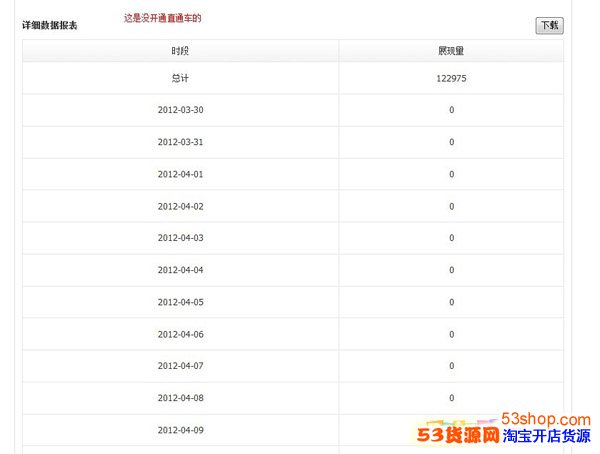This screenshot has height=454, width=600.
Task: Click the 0 value in 2012-04-08 row
Action: (452, 398)
